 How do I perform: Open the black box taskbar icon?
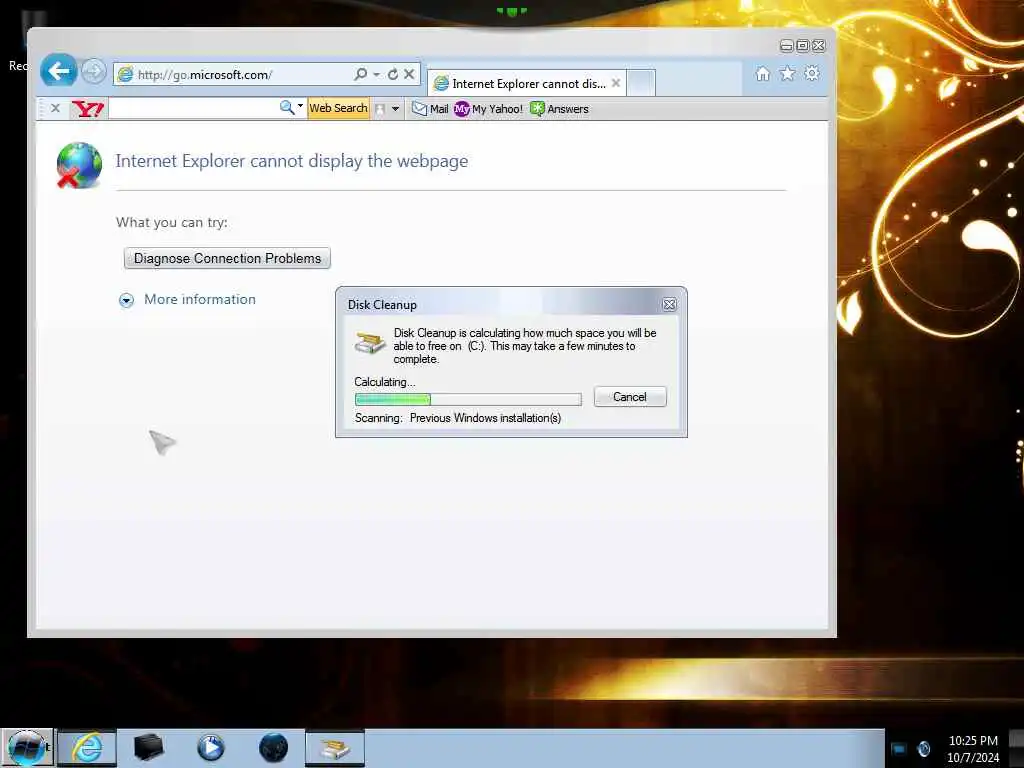click(x=148, y=748)
